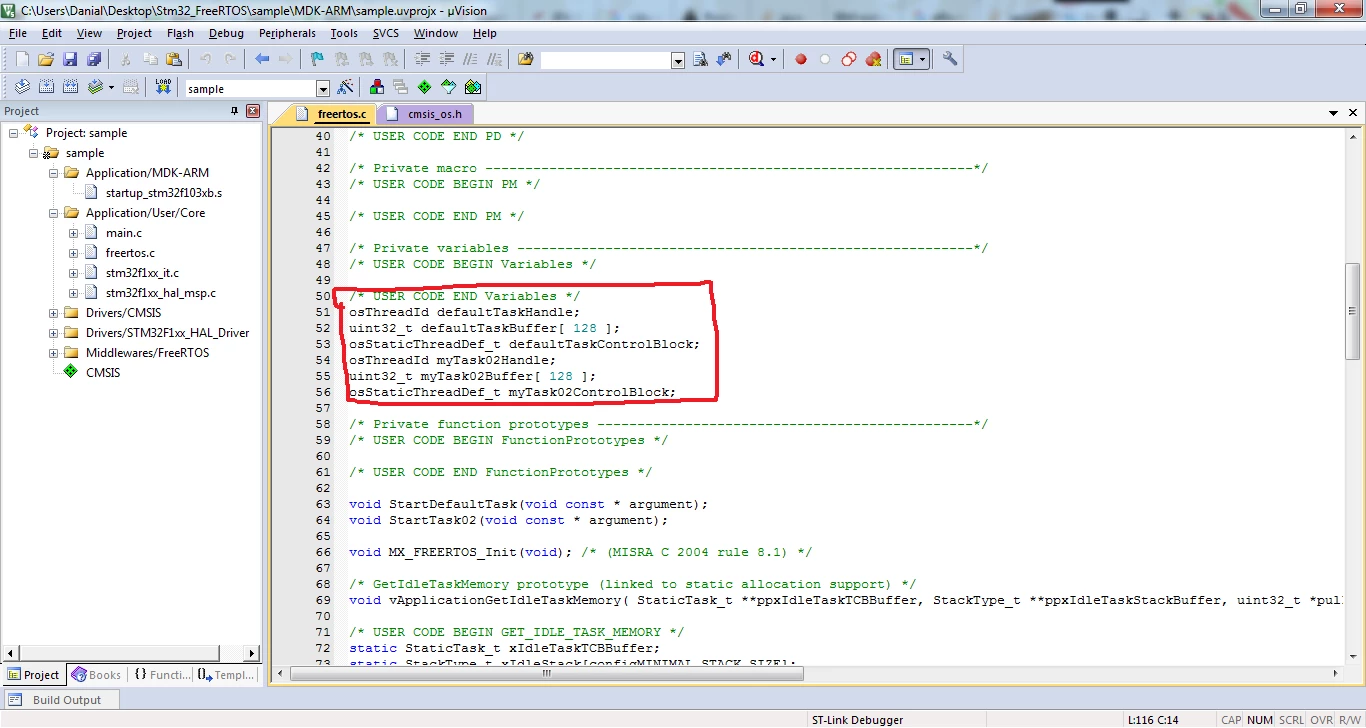Collapse the Application/User/Core group
The height and width of the screenshot is (728, 1366).
click(54, 213)
